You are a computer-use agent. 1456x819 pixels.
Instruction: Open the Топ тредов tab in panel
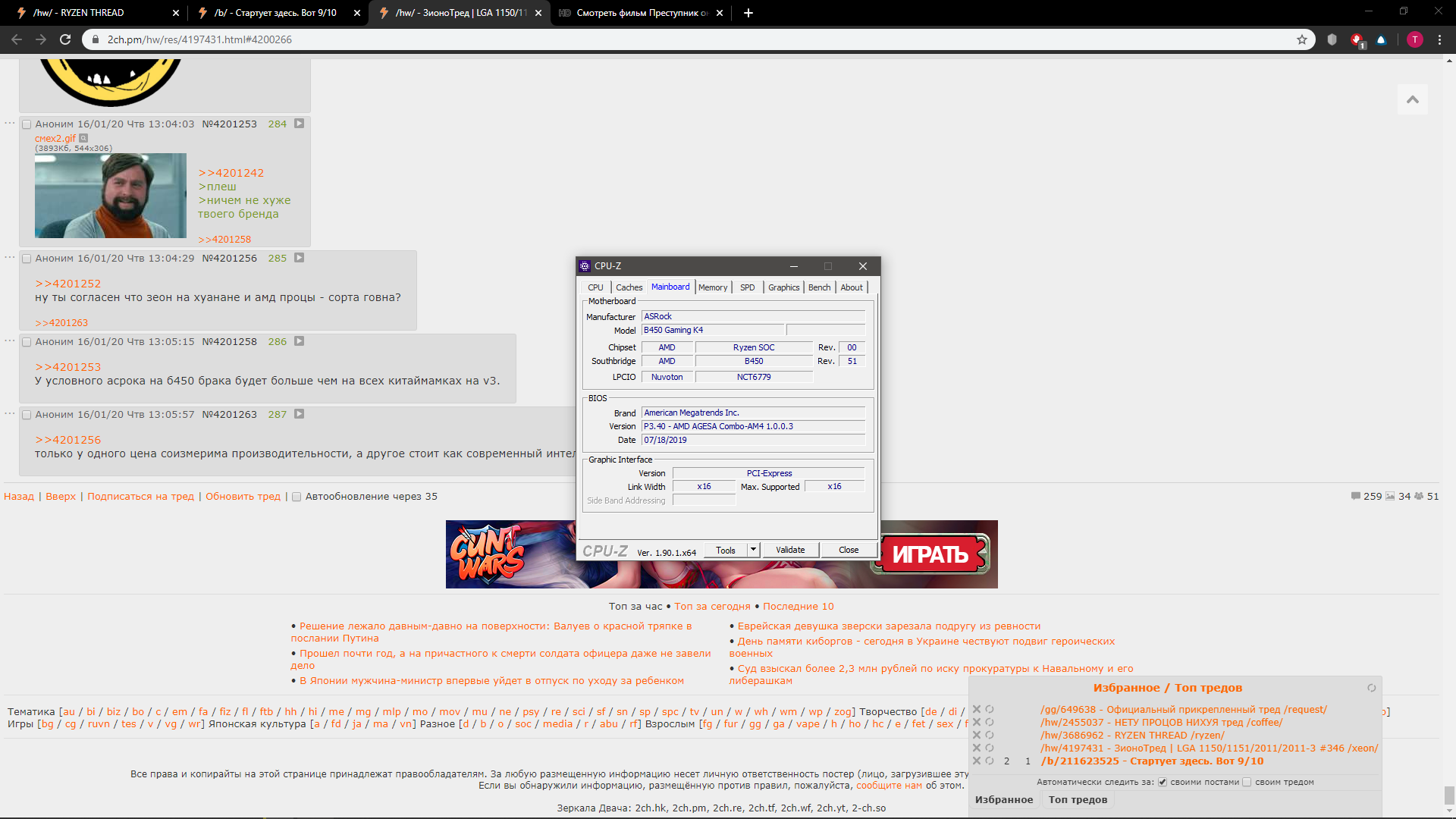click(1078, 799)
